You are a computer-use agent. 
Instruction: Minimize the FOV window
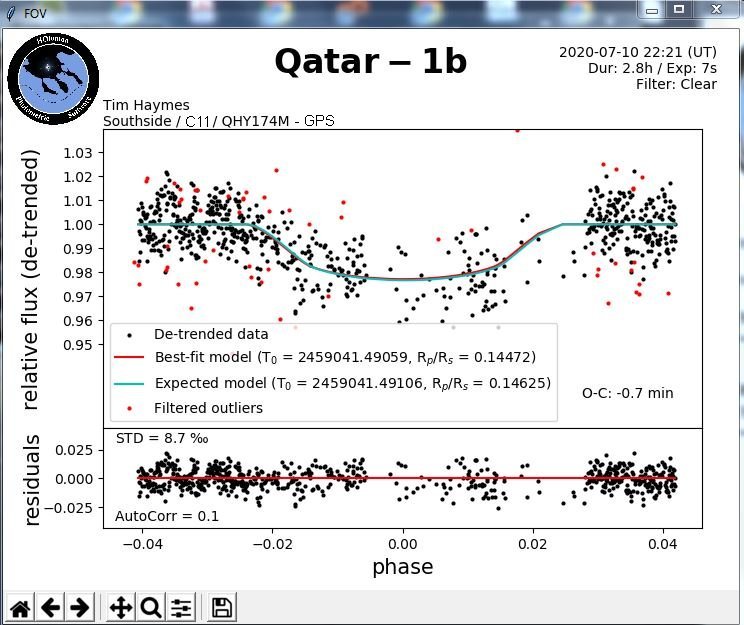coord(651,9)
